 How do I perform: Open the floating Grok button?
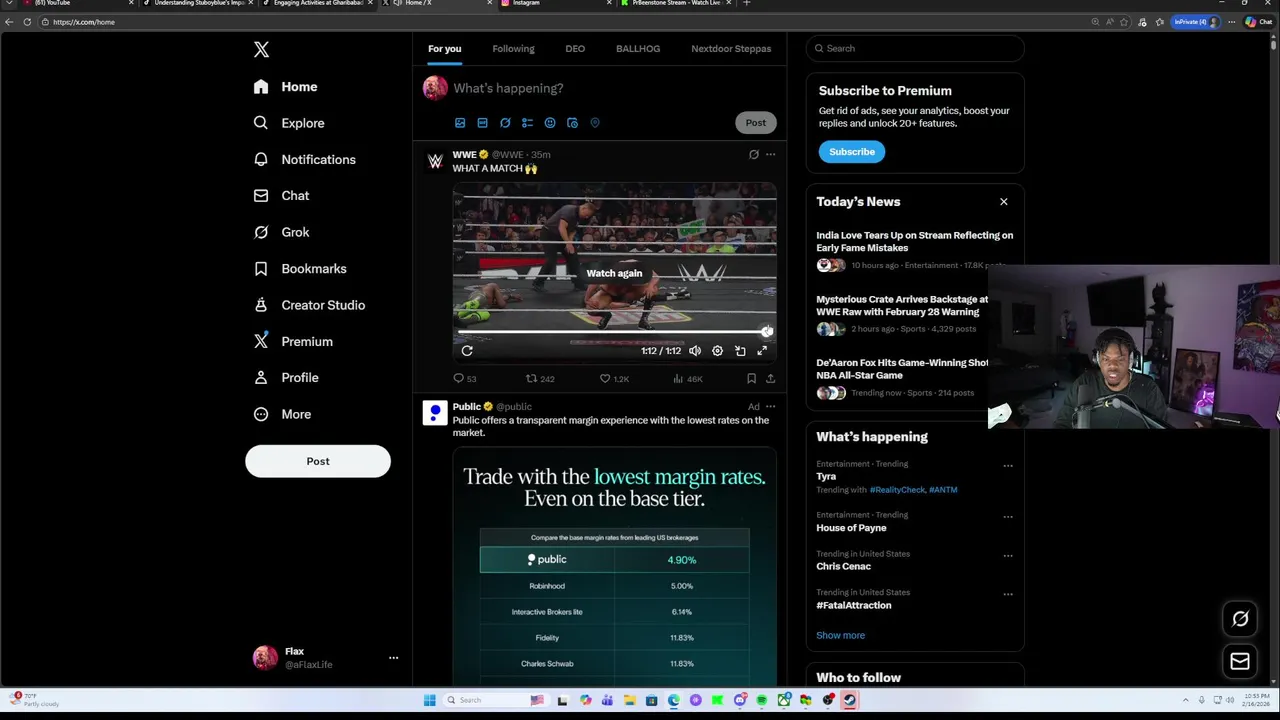click(x=1240, y=619)
